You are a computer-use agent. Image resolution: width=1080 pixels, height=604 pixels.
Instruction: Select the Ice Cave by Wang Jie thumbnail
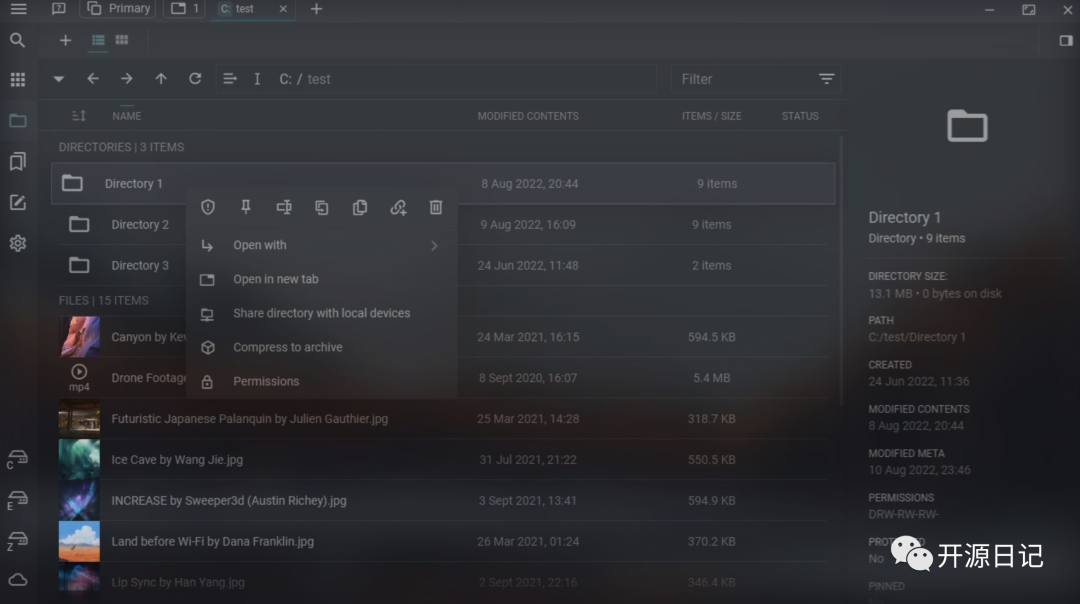pyautogui.click(x=79, y=459)
